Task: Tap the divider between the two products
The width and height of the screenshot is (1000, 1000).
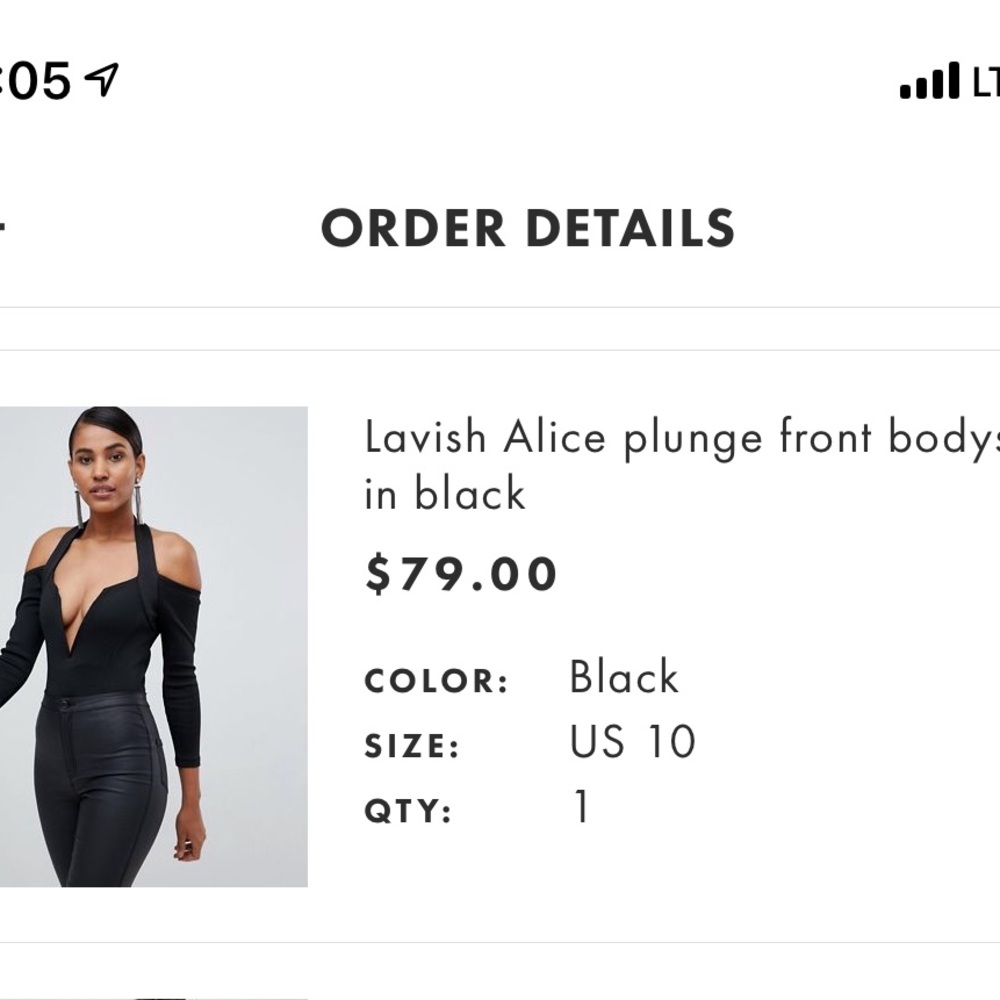Action: tap(500, 942)
